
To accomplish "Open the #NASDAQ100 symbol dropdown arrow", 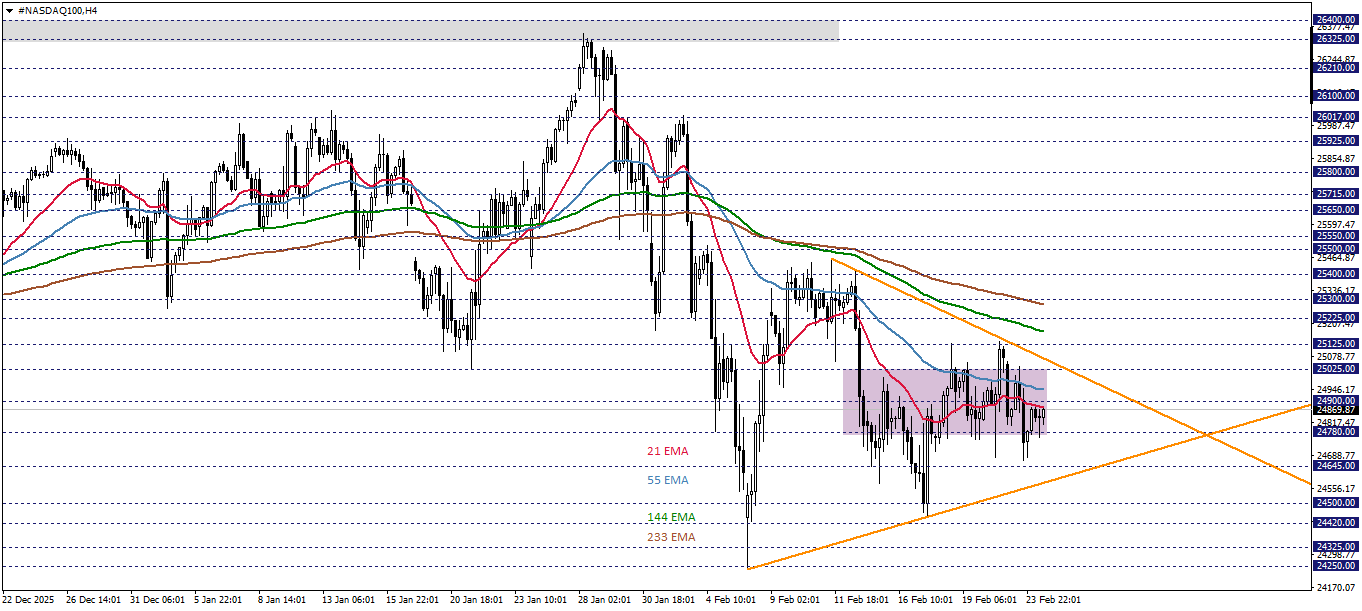I will 11,8.
